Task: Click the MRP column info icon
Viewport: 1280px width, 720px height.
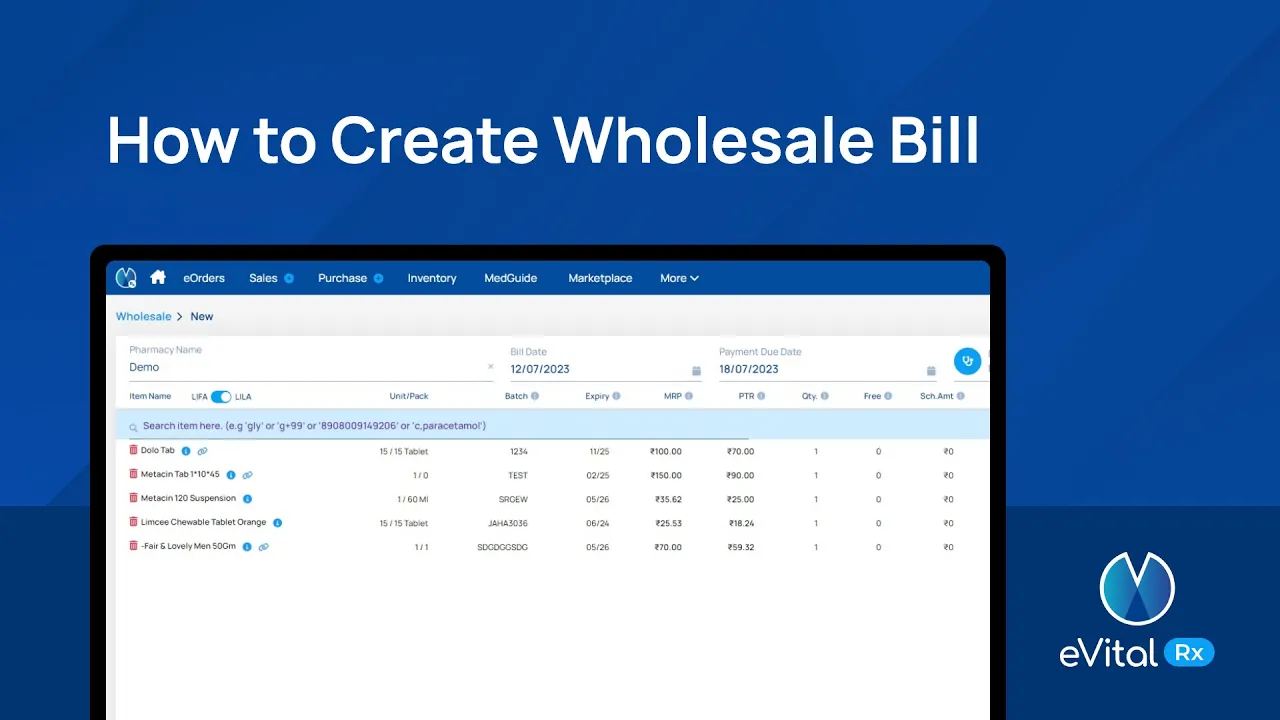Action: [x=690, y=397]
